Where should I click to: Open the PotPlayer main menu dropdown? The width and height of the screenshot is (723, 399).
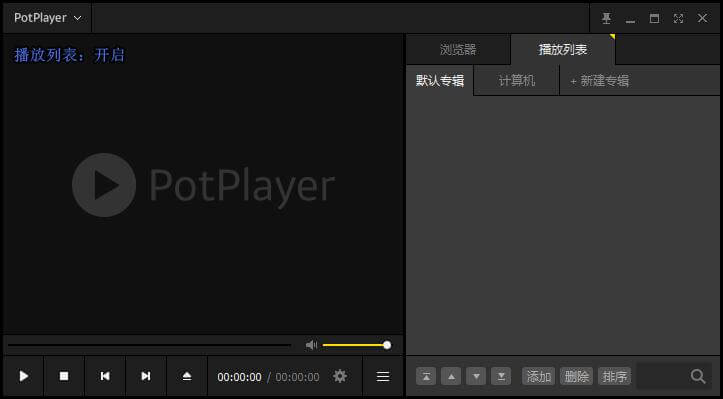[47, 18]
